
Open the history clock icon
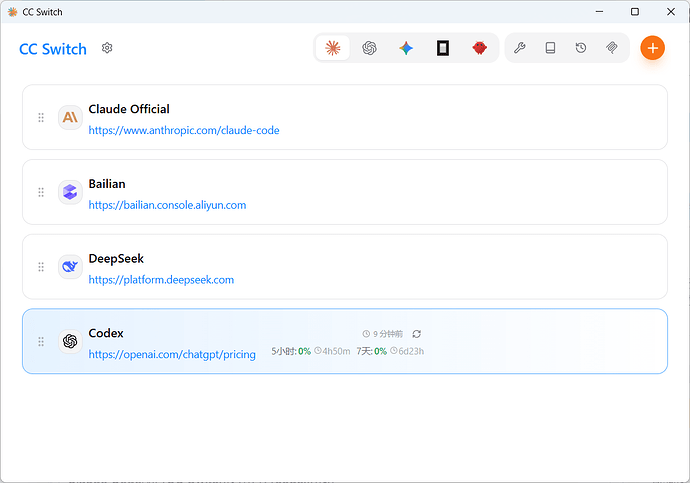581,48
